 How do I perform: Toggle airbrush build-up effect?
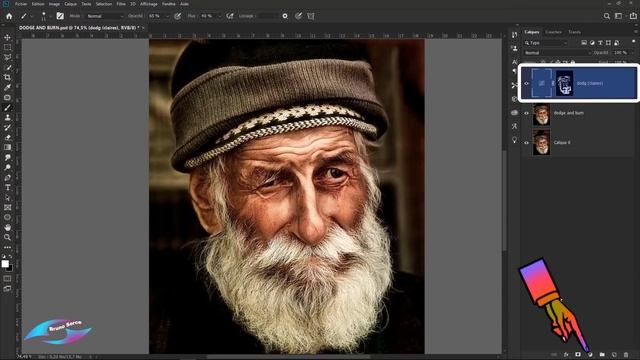230,16
